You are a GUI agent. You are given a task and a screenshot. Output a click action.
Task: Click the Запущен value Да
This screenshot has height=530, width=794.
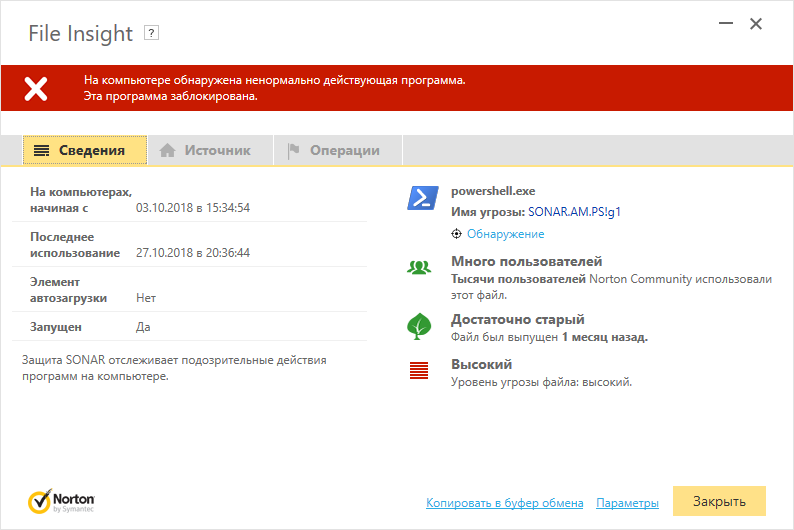click(x=143, y=327)
